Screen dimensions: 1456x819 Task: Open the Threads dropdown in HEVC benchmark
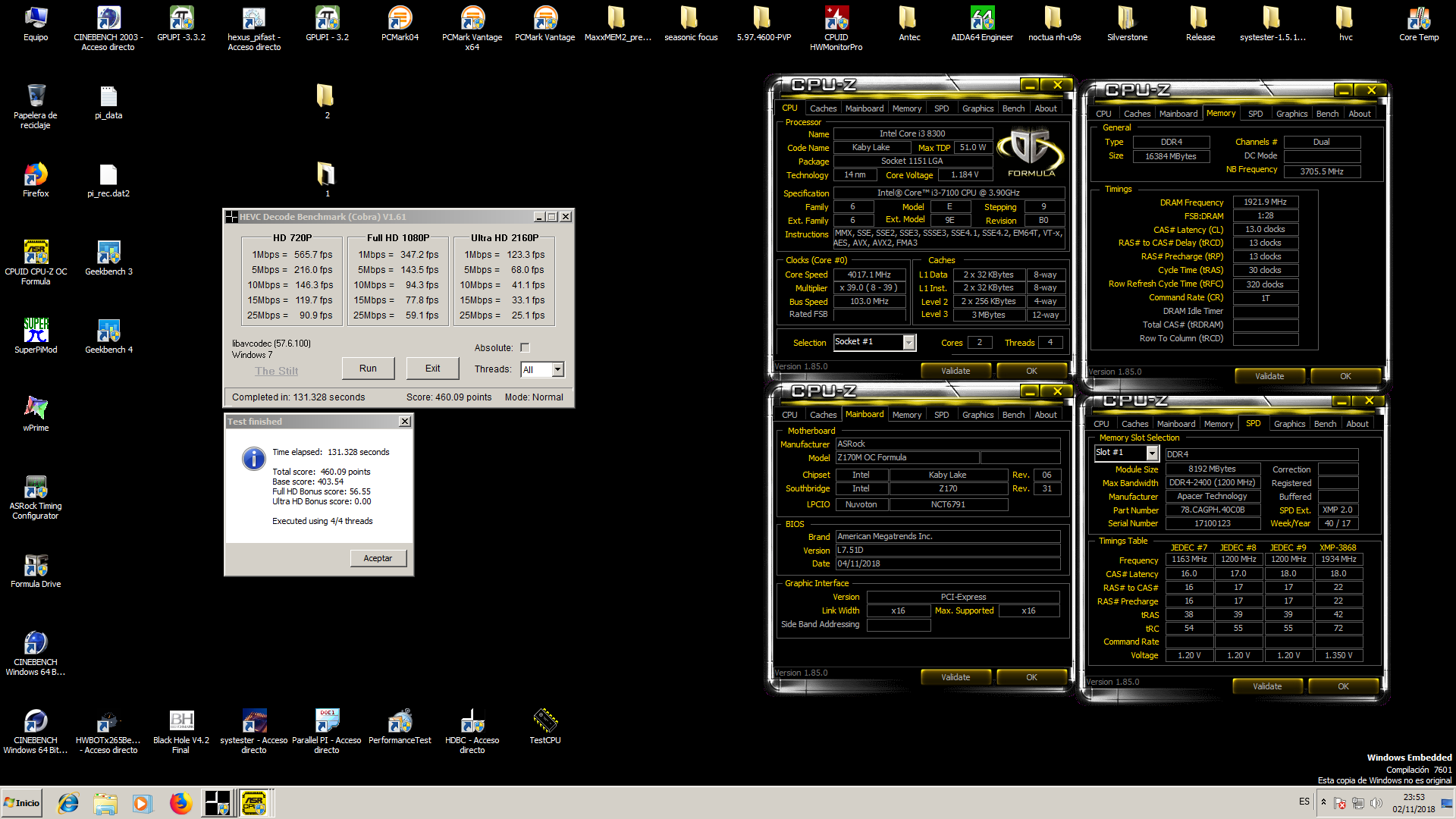click(557, 369)
